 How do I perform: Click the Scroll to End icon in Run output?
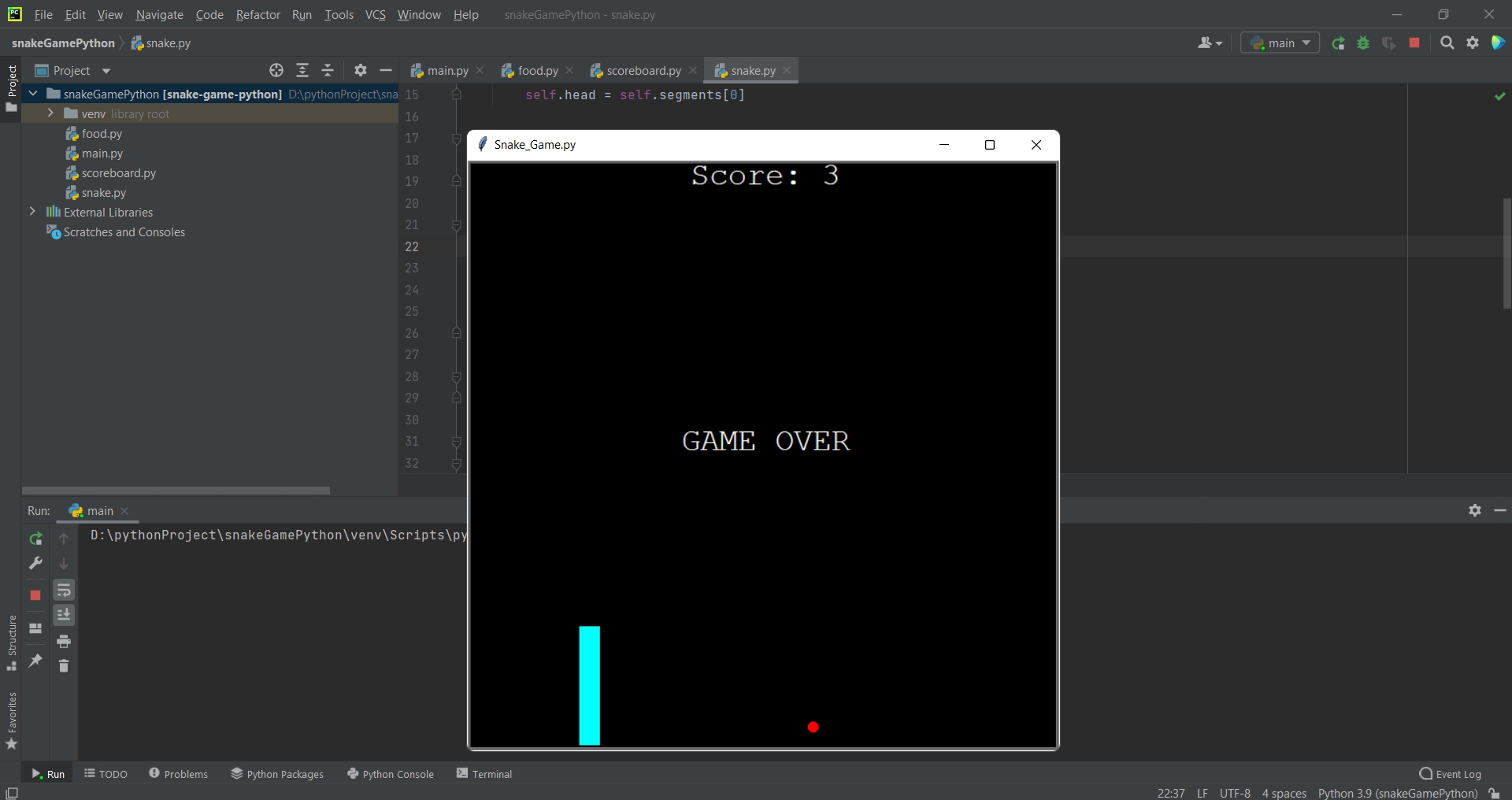pos(64,615)
